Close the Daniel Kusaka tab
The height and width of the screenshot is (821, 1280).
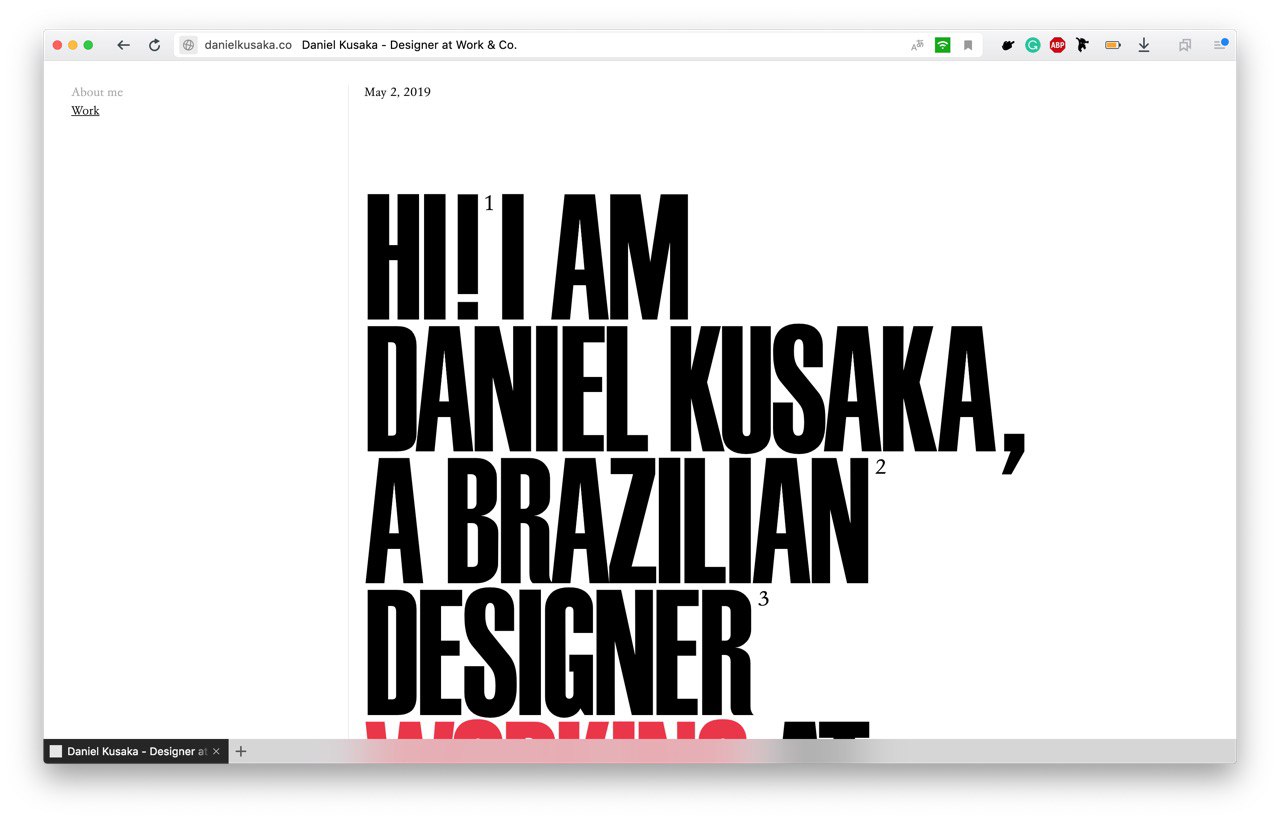(216, 751)
